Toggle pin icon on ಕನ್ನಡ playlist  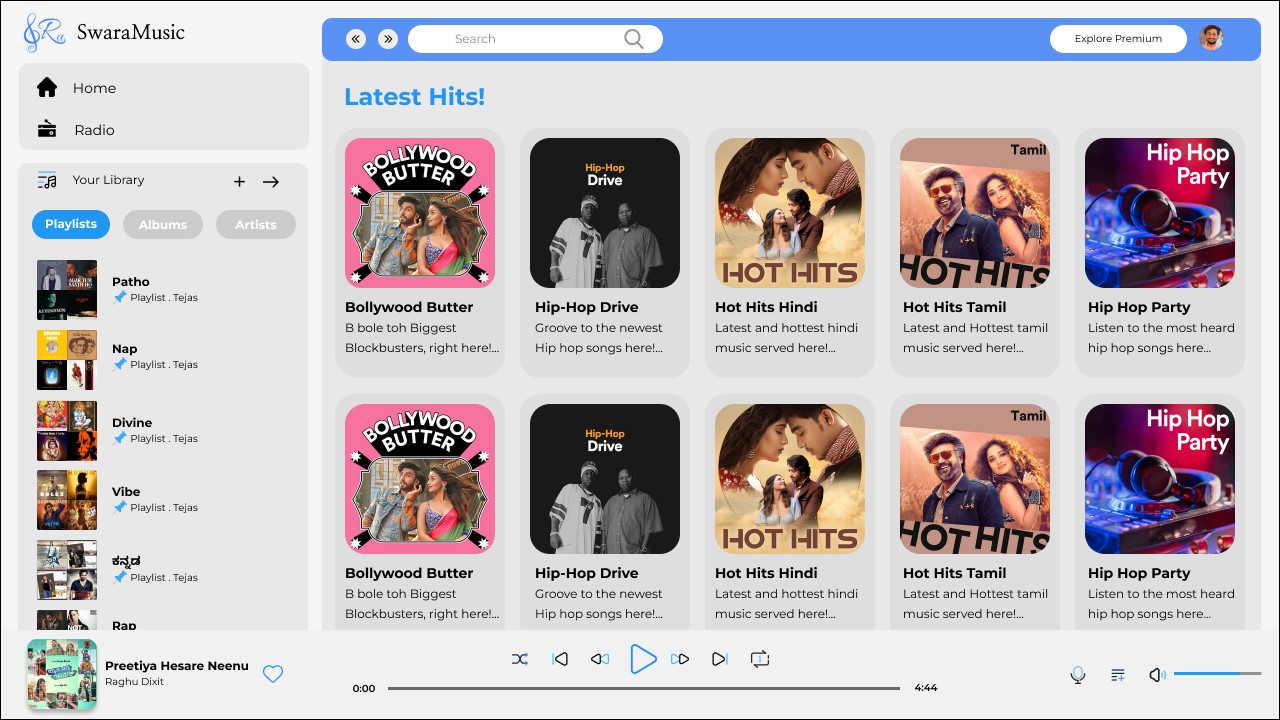[x=120, y=577]
